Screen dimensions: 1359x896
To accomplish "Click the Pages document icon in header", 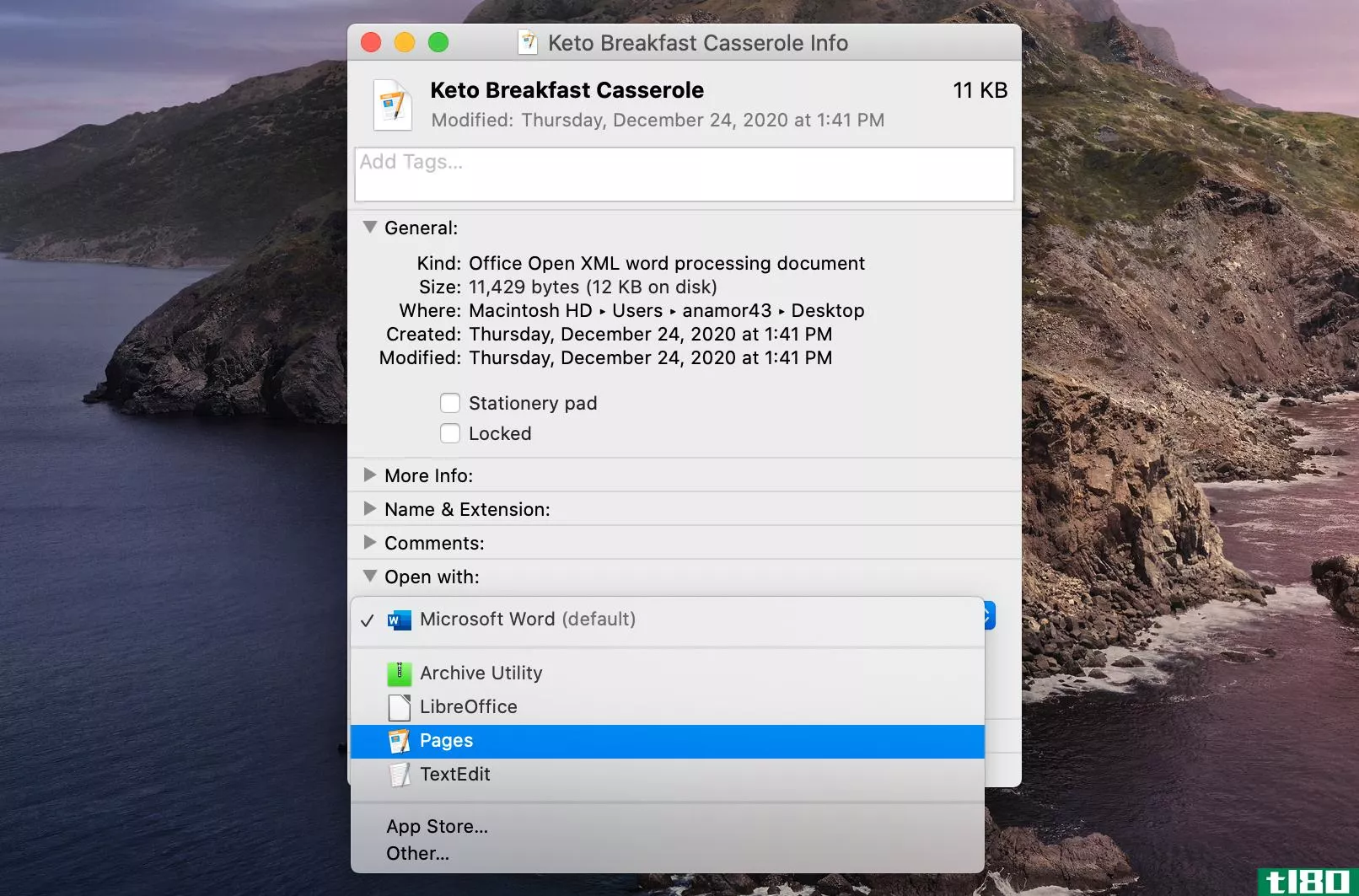I will (x=393, y=105).
